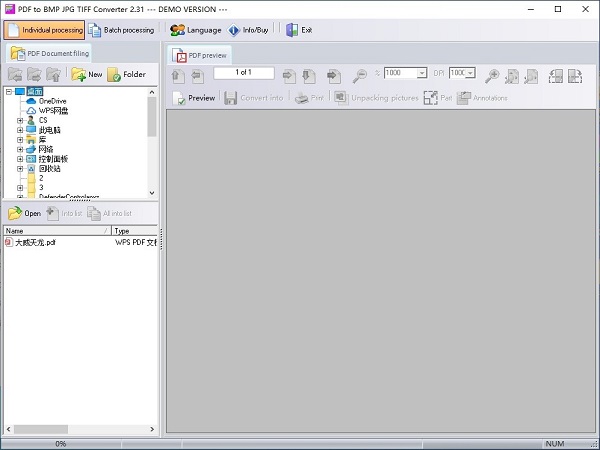The width and height of the screenshot is (600, 450).
Task: Rotate page right icon
Action: pyautogui.click(x=575, y=76)
